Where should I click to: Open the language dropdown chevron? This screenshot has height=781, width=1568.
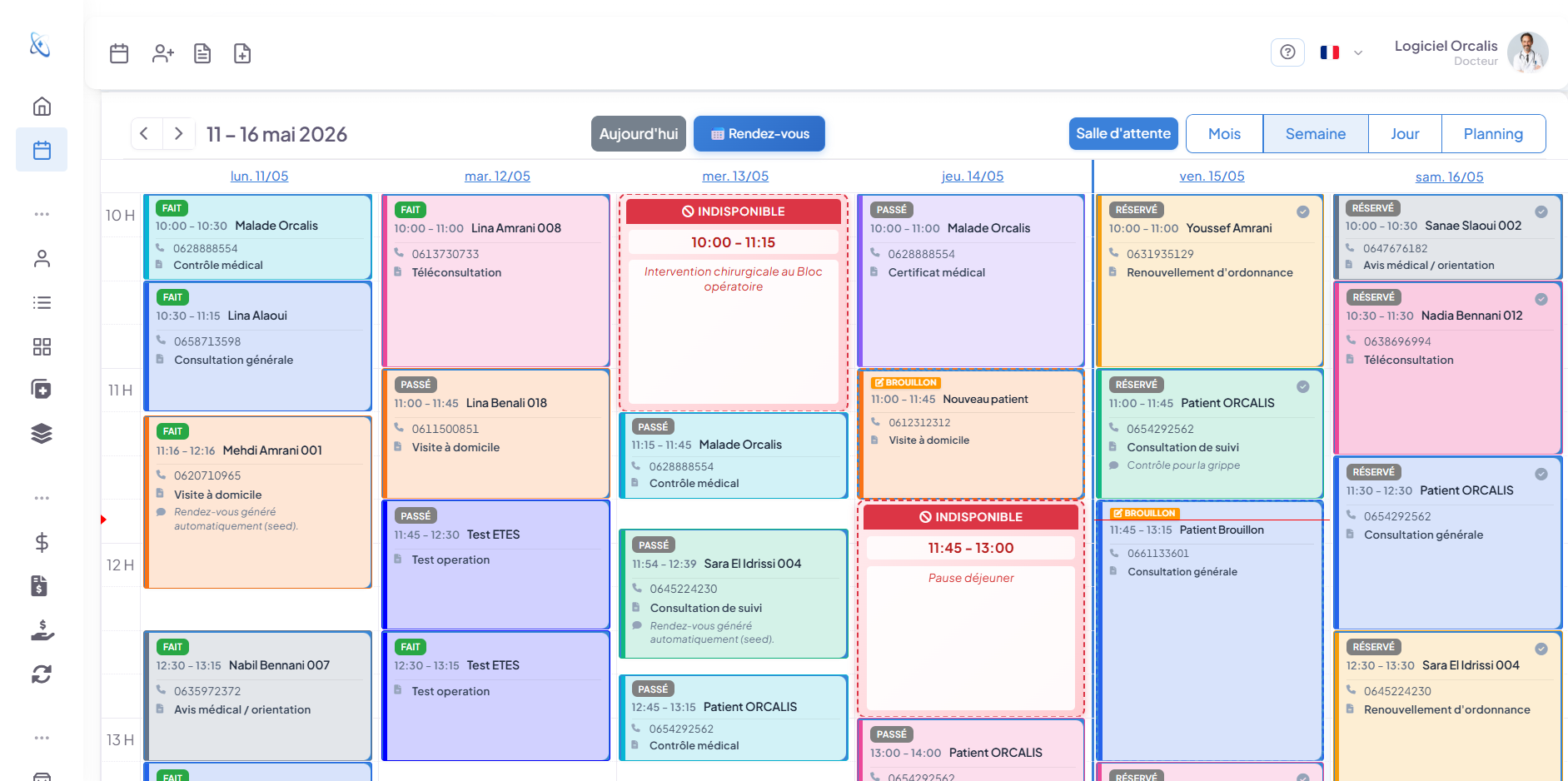pos(1358,52)
